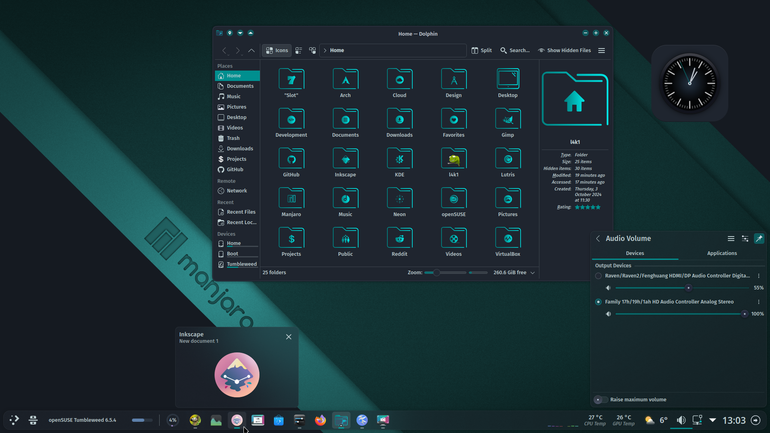Open the Cloud folder
Image resolution: width=770 pixels, height=433 pixels.
(399, 82)
